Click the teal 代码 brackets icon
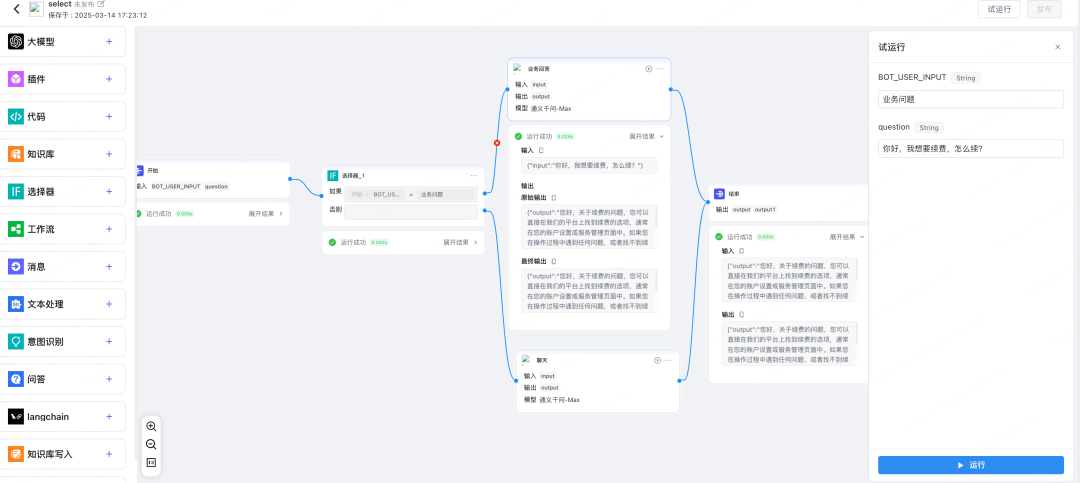 tap(16, 116)
